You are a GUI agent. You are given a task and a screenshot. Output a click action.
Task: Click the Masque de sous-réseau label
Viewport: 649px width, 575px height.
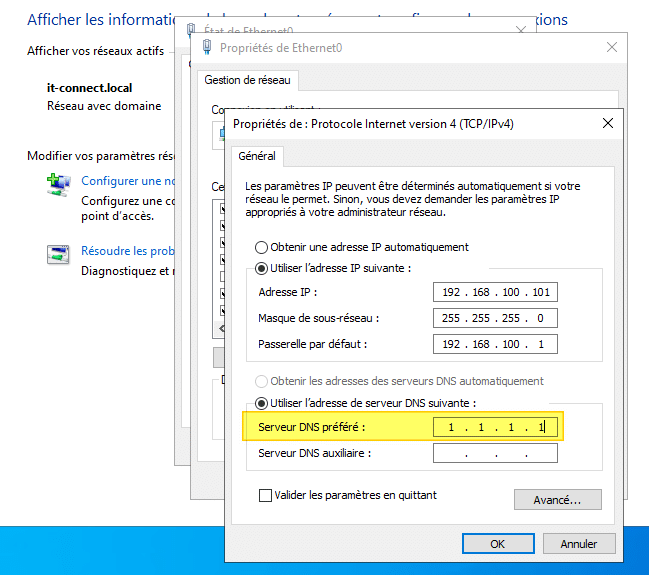[x=319, y=318]
